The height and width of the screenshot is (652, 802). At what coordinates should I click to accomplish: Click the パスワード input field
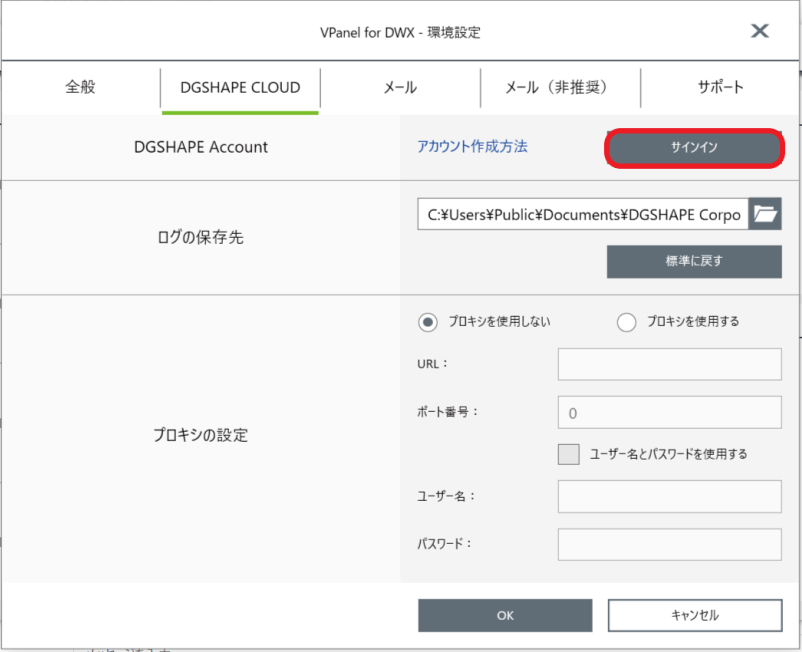pos(670,544)
